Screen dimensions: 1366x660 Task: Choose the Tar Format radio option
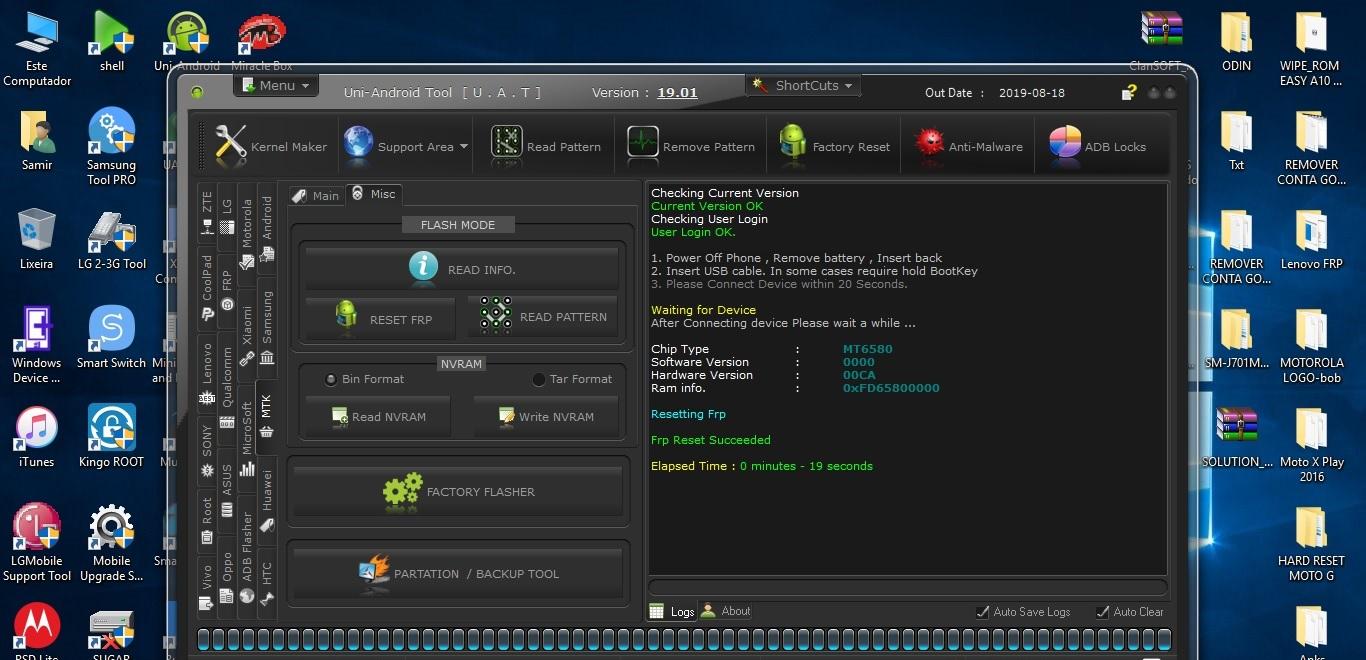click(x=572, y=379)
